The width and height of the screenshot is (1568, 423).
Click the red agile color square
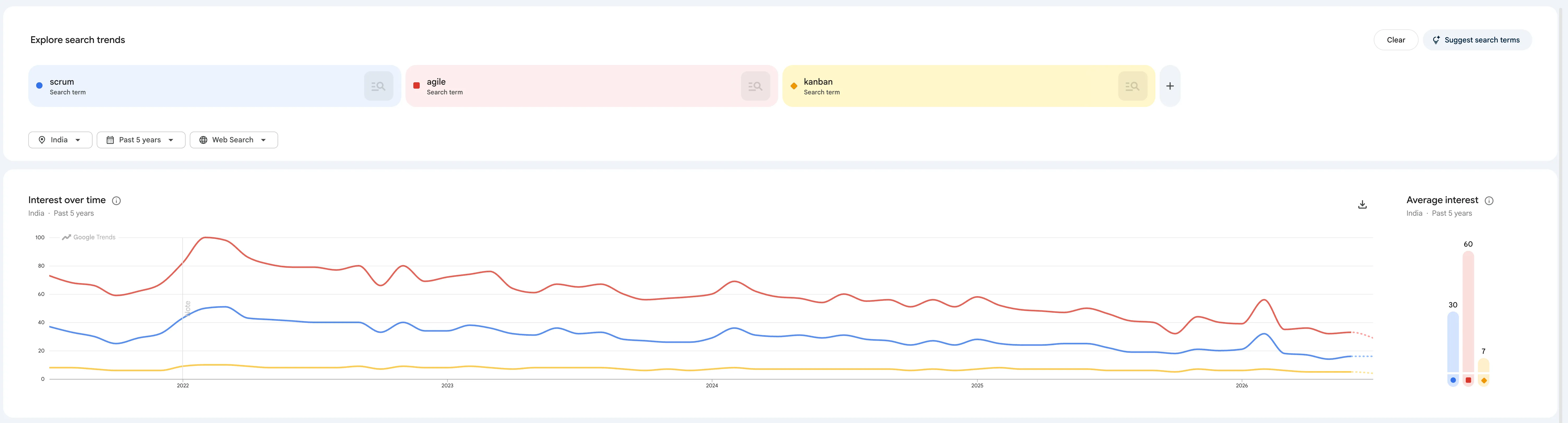[416, 86]
